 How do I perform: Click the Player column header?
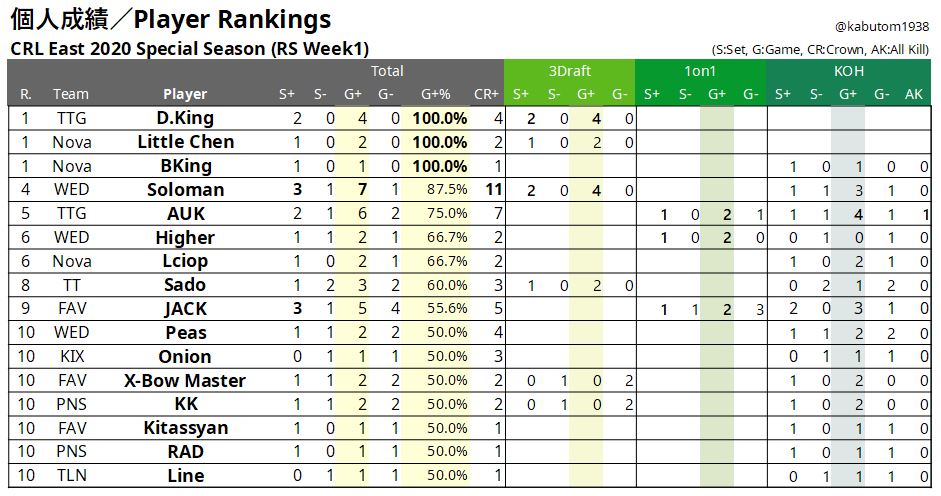click(185, 94)
